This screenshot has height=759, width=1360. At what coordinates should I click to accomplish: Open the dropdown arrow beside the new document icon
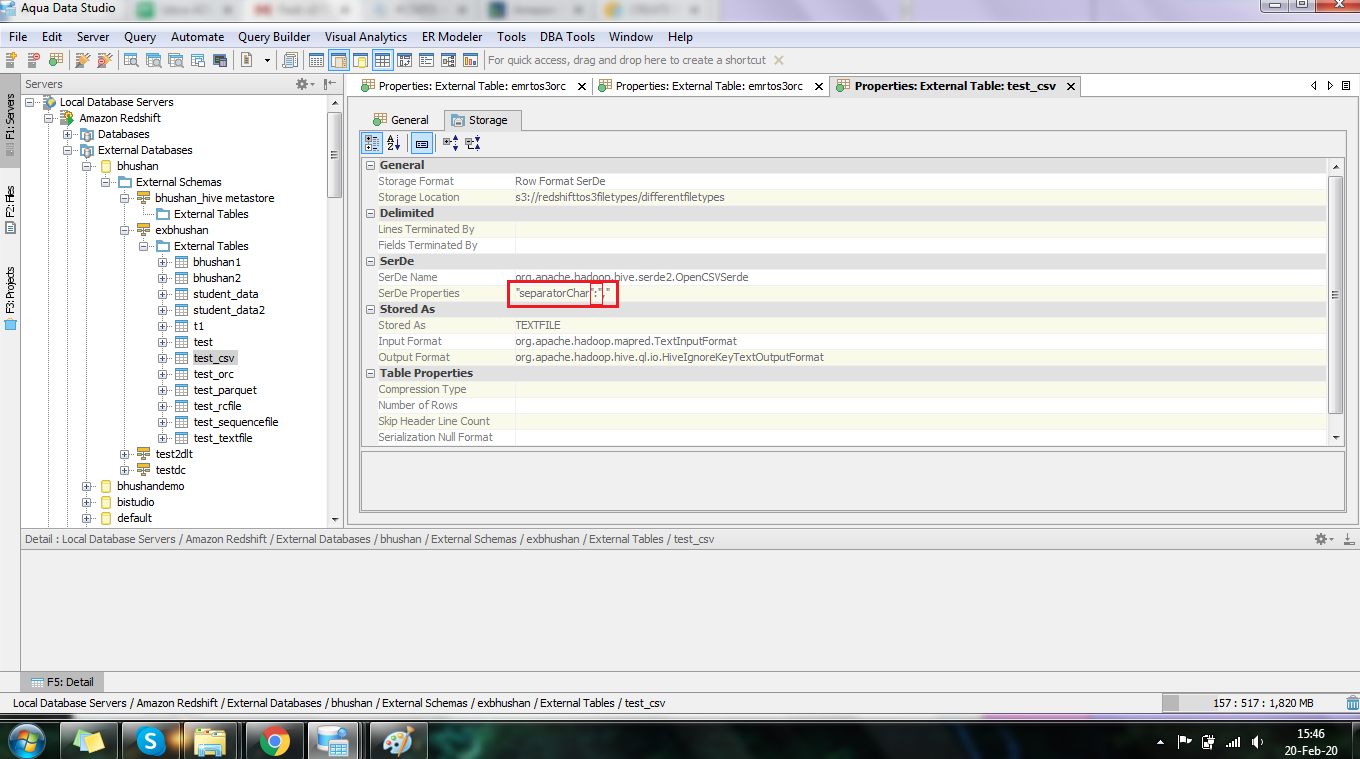[x=267, y=60]
